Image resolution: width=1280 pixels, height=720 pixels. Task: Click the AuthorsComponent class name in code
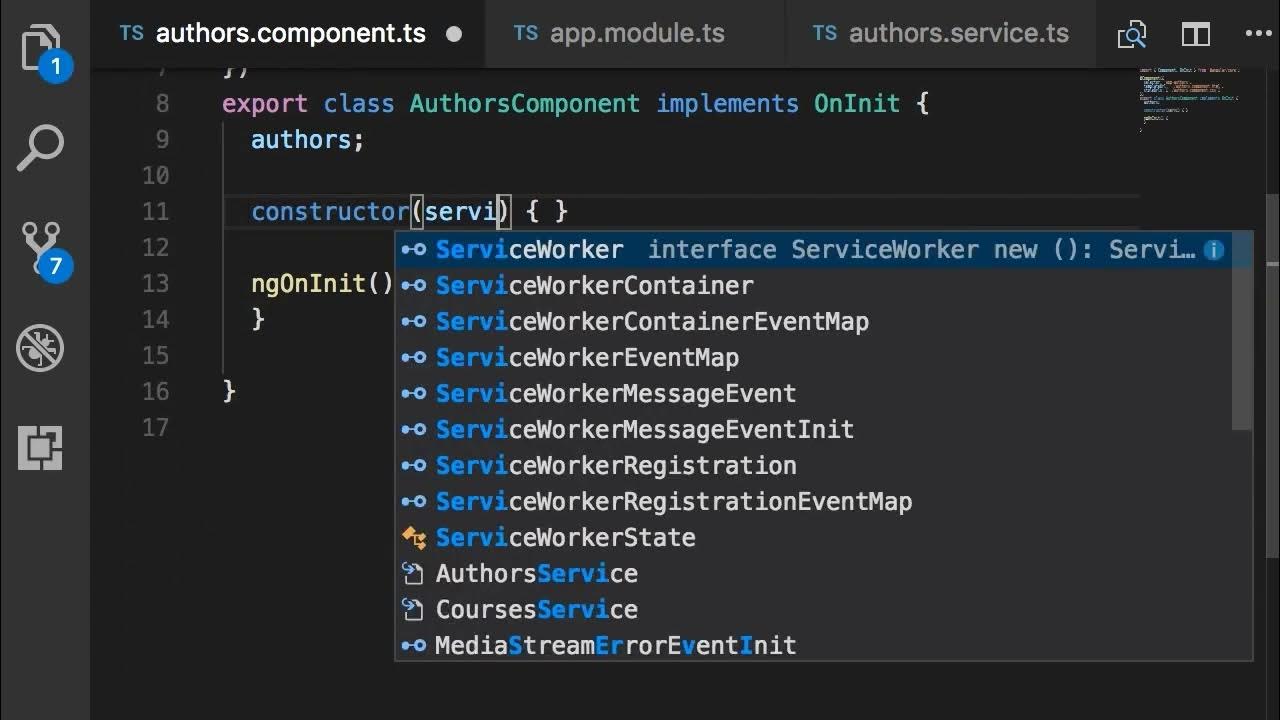524,104
